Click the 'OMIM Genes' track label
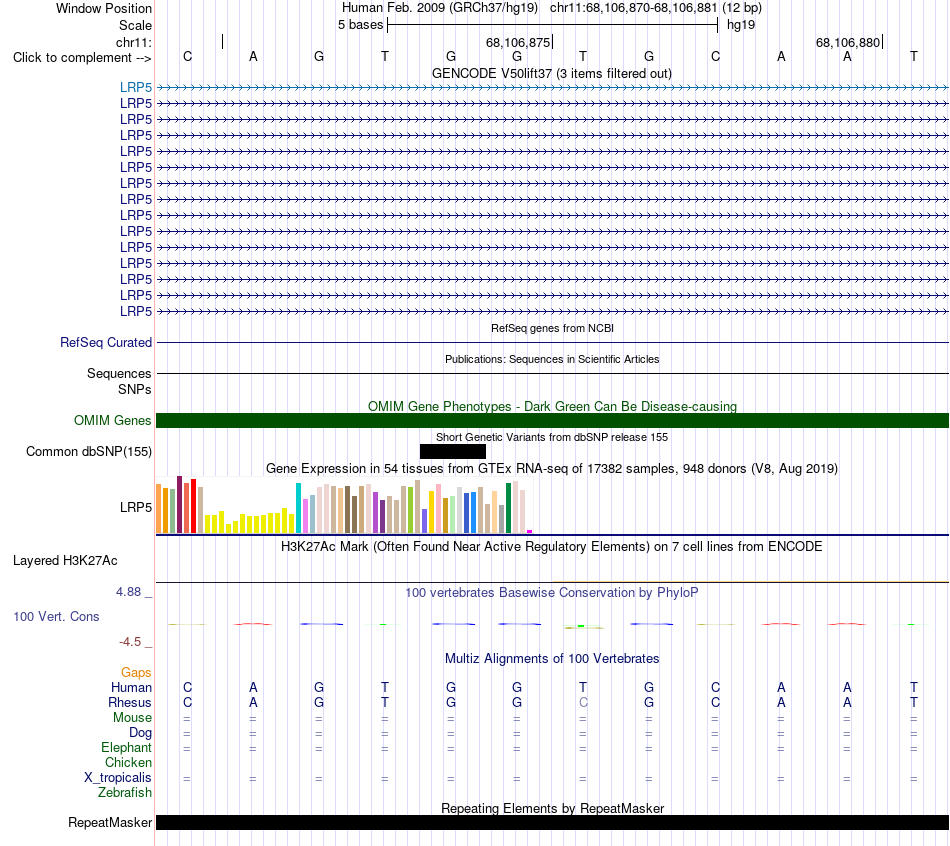Image resolution: width=950 pixels, height=846 pixels. pos(113,421)
